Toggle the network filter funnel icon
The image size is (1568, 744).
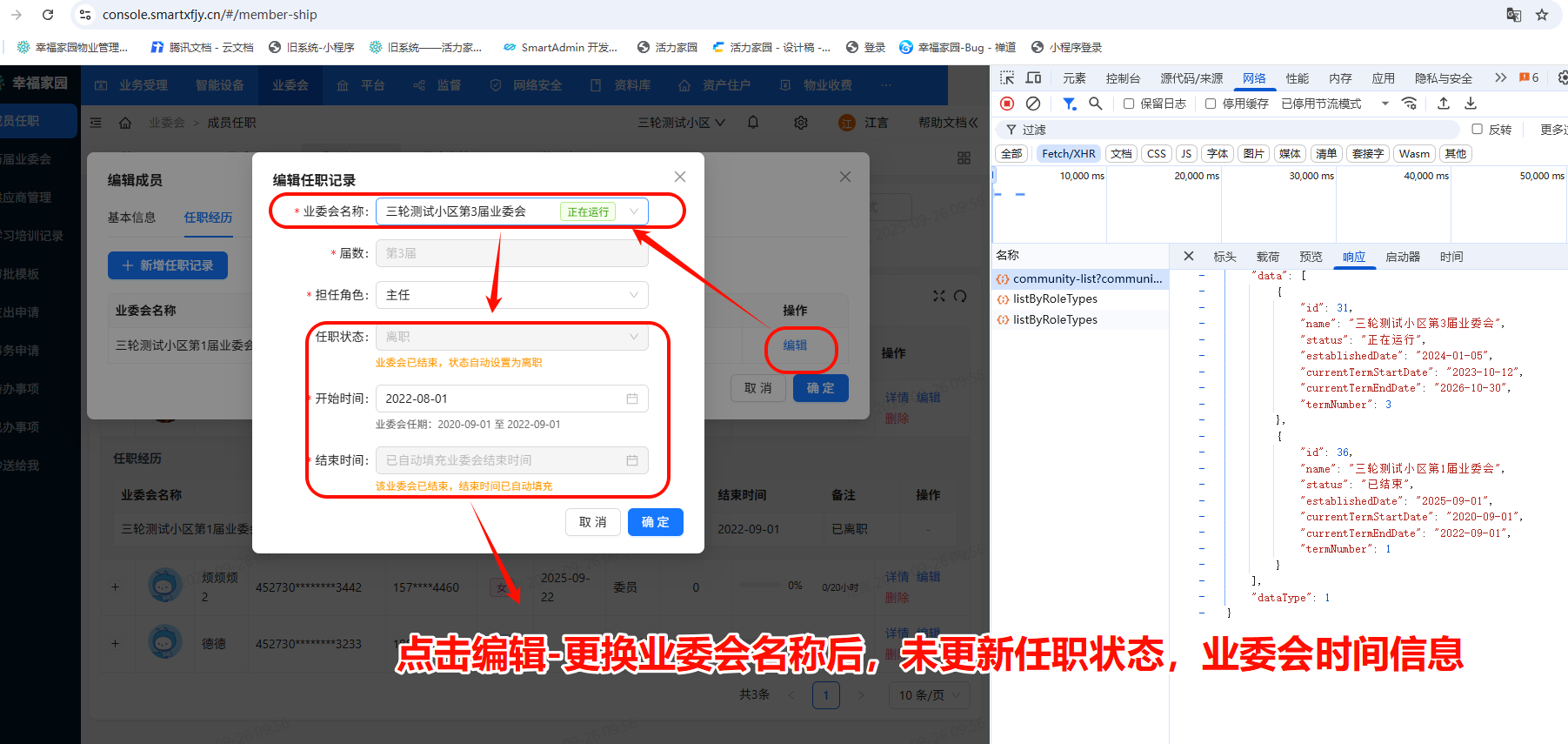tap(1069, 104)
